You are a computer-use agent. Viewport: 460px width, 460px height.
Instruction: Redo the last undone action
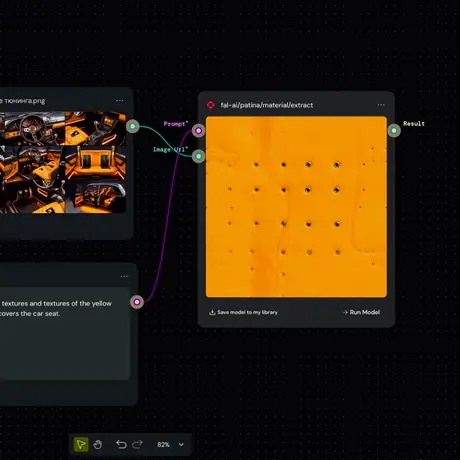click(137, 444)
